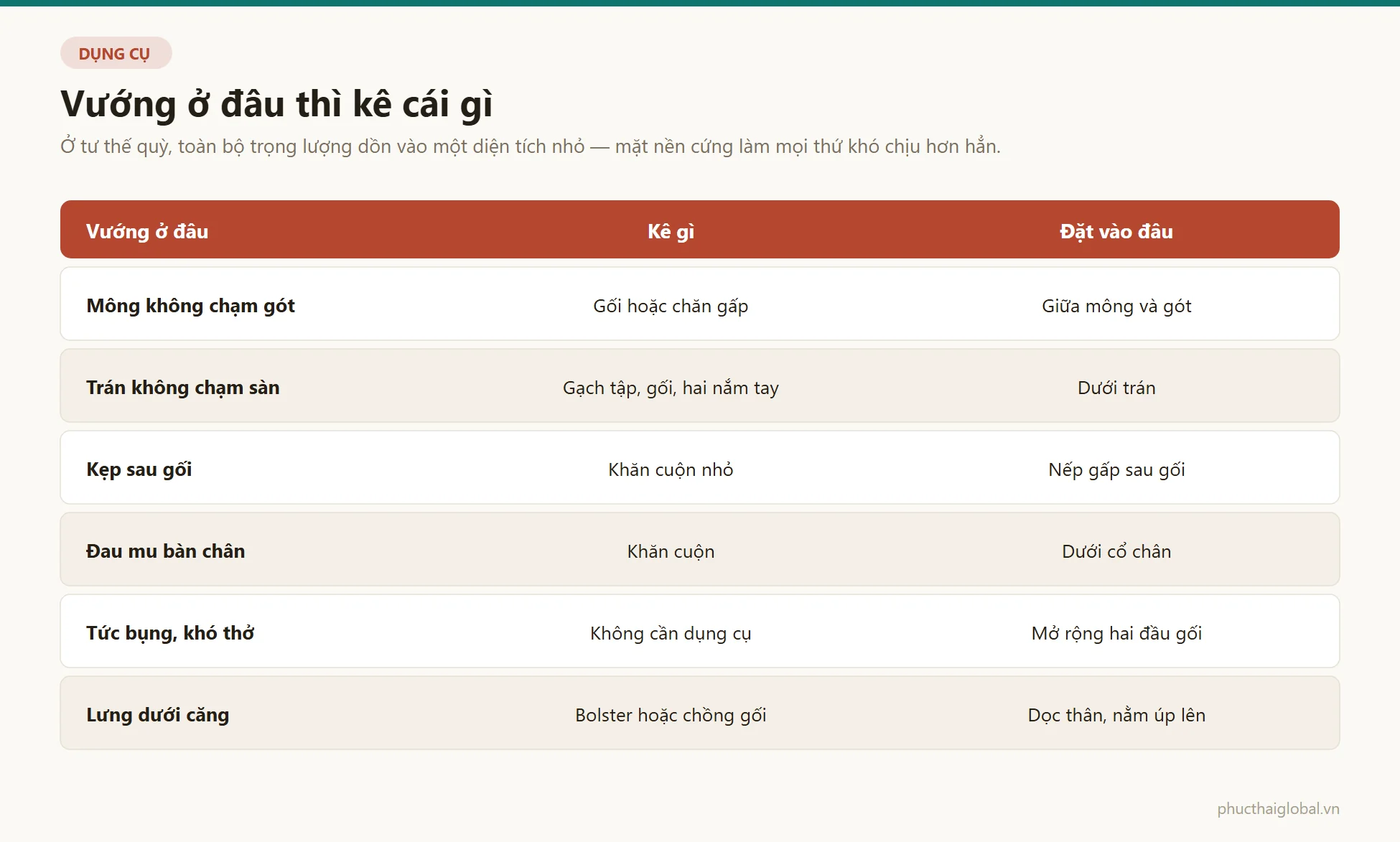Click the subtitle starting 'Ở tư thế quỳ'
1400x842 pixels.
(x=531, y=146)
